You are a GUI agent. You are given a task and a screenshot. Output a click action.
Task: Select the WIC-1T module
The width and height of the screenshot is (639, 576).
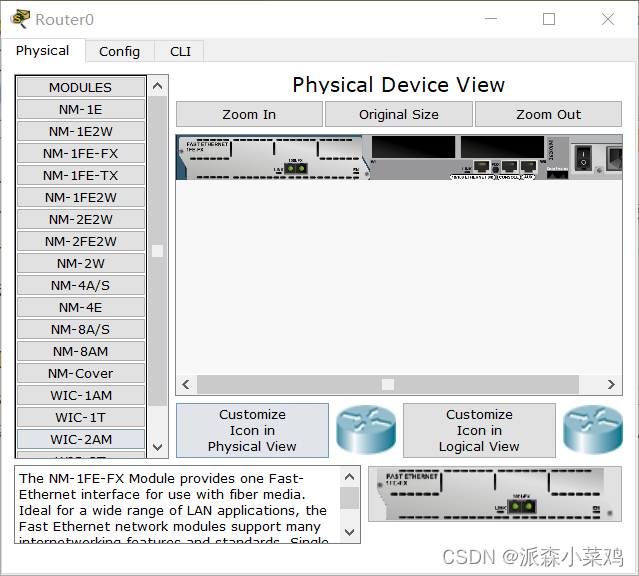tap(81, 417)
